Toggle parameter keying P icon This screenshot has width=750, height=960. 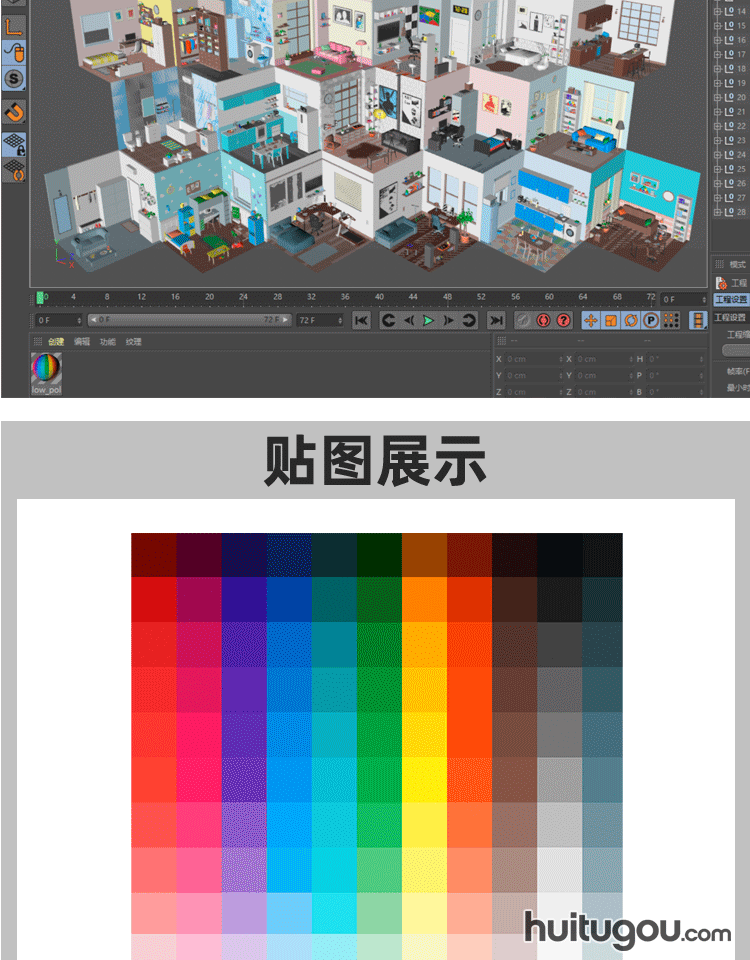coord(651,320)
